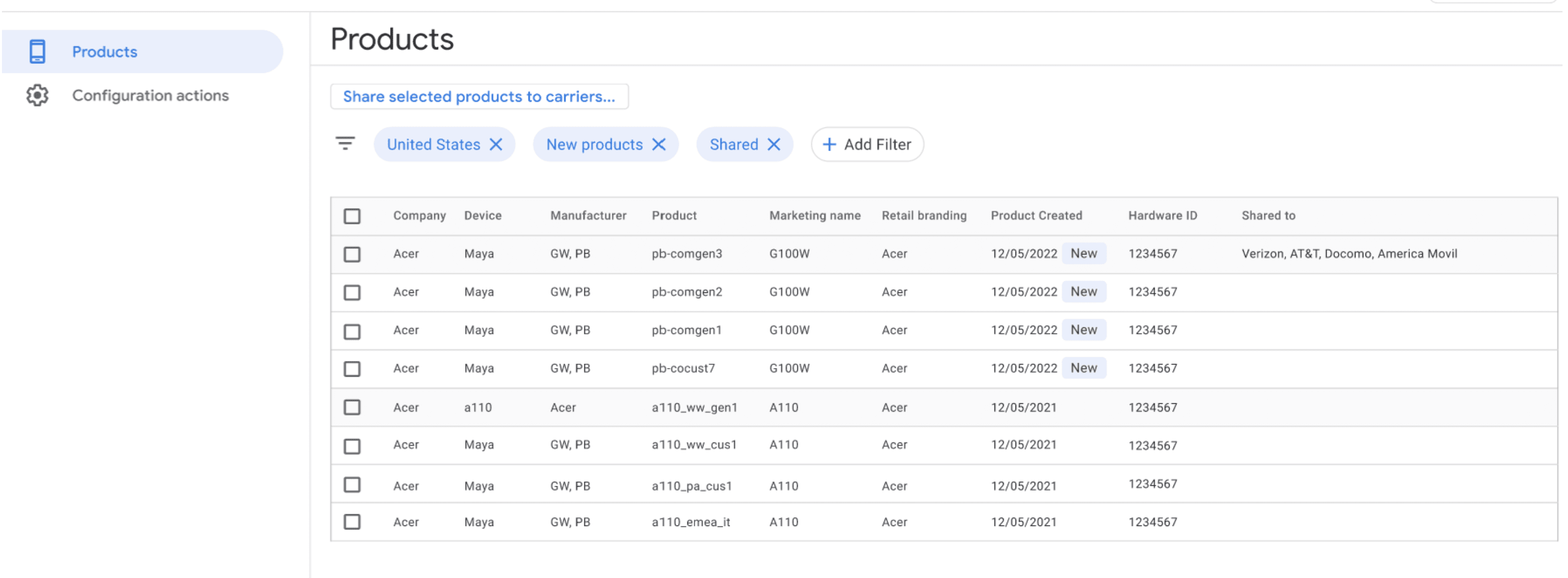This screenshot has width=1568, height=578.
Task: Sort by the Company column header
Action: (419, 215)
